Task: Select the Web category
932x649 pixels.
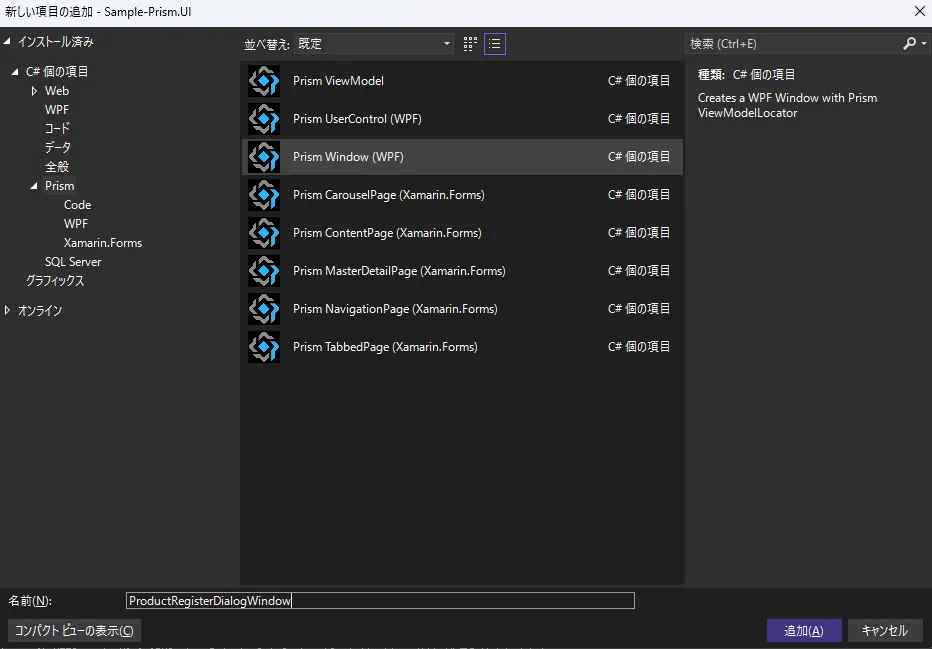Action: point(57,91)
